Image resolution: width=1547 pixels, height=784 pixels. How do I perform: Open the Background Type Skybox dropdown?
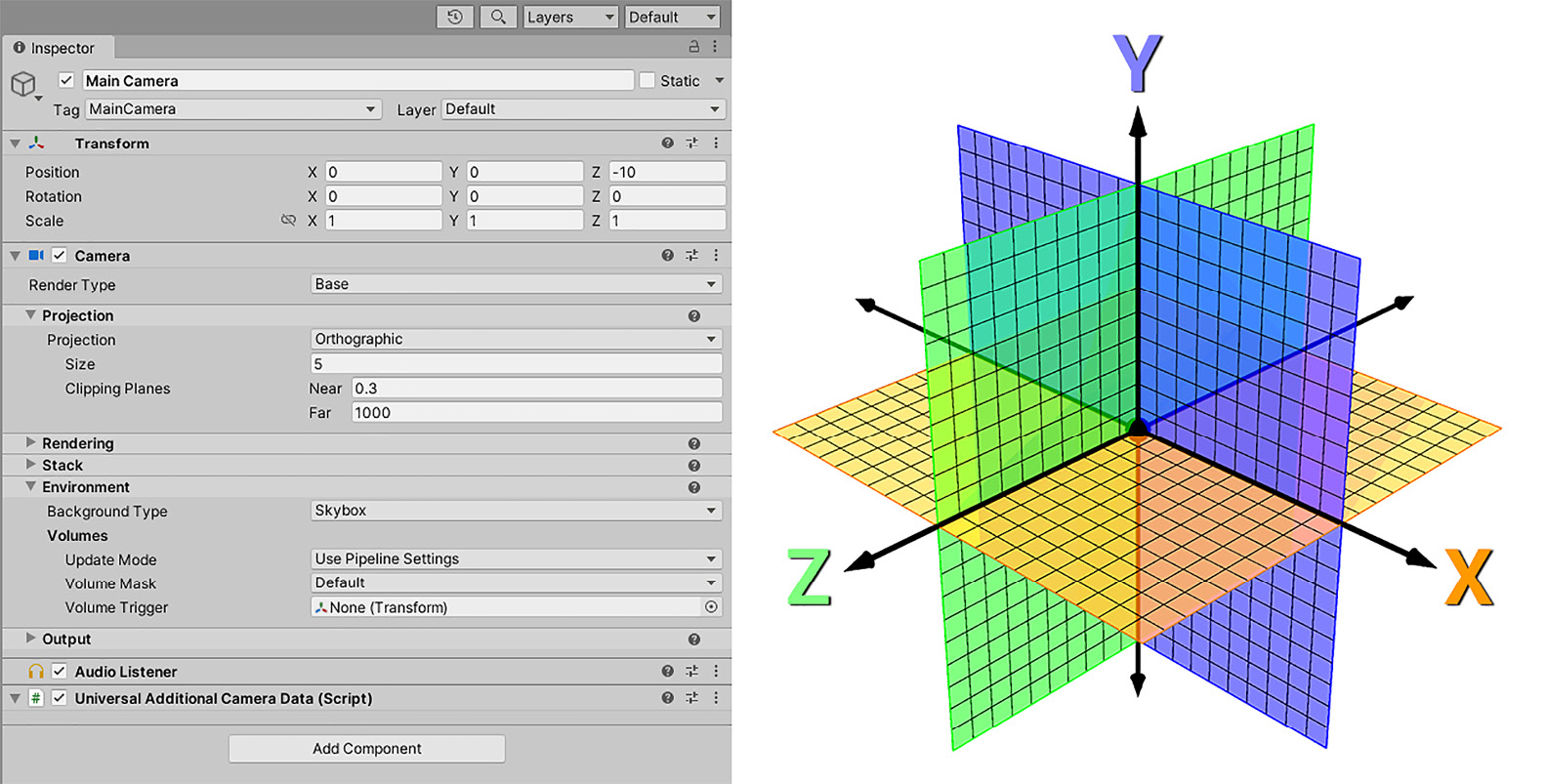(x=516, y=511)
